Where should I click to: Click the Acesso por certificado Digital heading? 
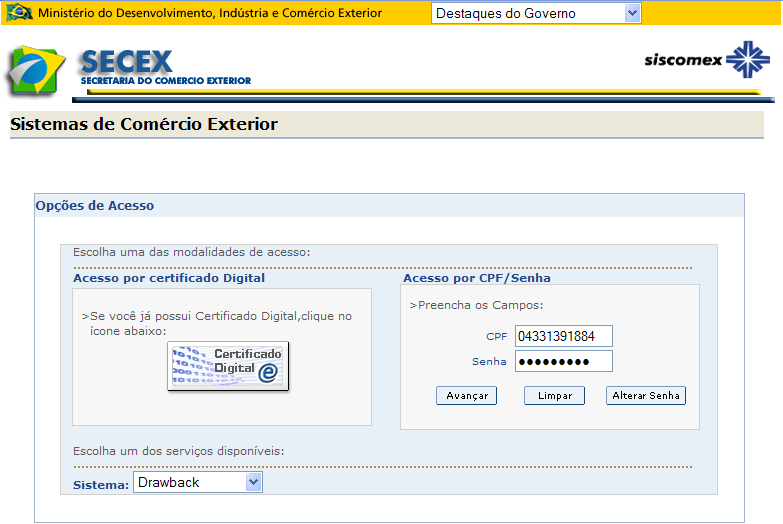point(169,278)
